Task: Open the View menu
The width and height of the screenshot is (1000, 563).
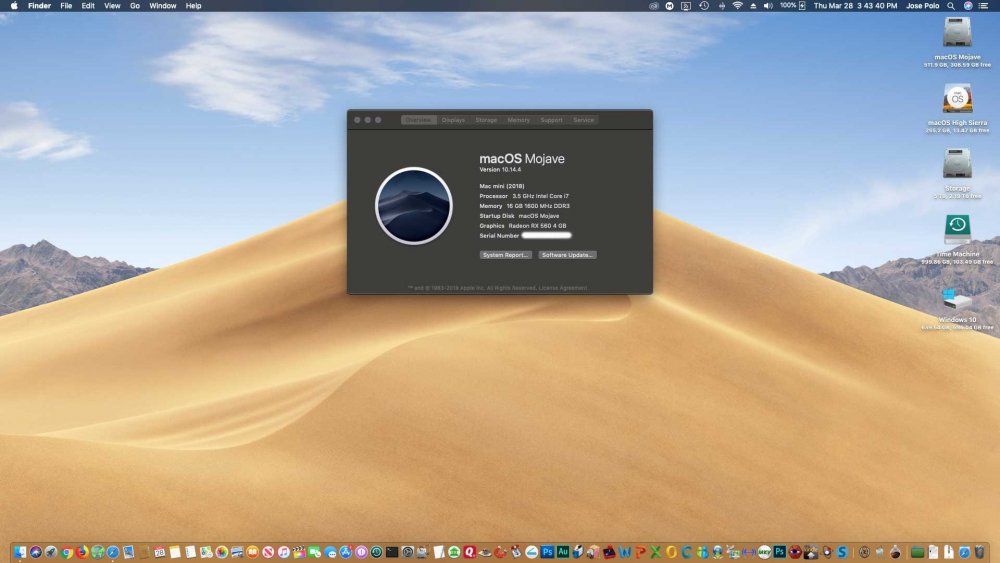Action: (x=112, y=6)
